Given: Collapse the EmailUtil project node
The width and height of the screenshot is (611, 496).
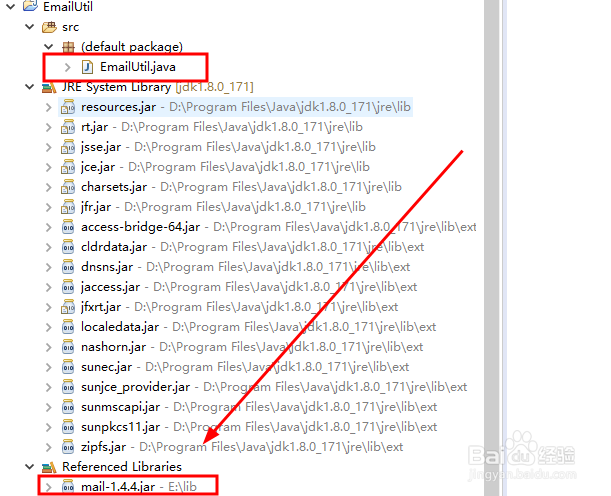Looking at the screenshot, I should (x=11, y=7).
